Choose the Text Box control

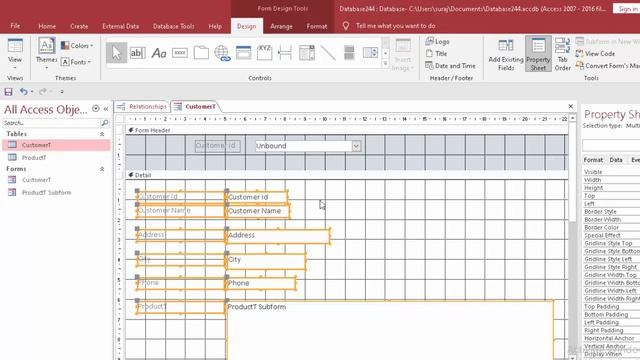pyautogui.click(x=138, y=53)
